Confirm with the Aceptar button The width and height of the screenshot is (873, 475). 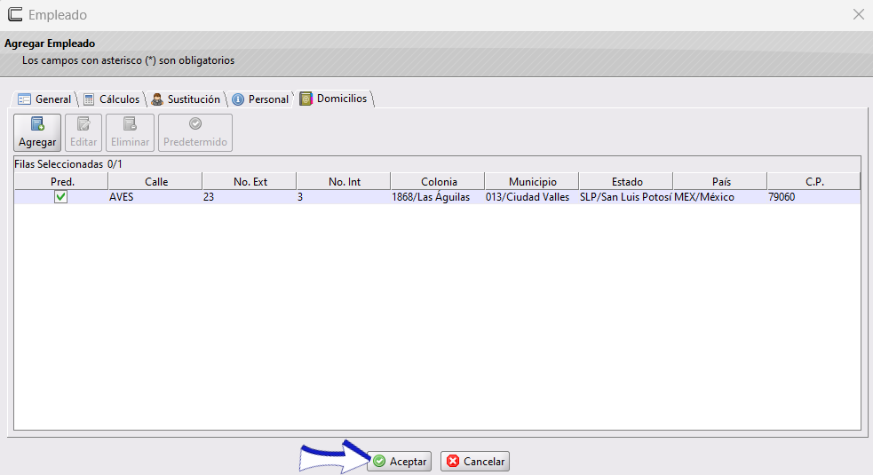tap(399, 461)
